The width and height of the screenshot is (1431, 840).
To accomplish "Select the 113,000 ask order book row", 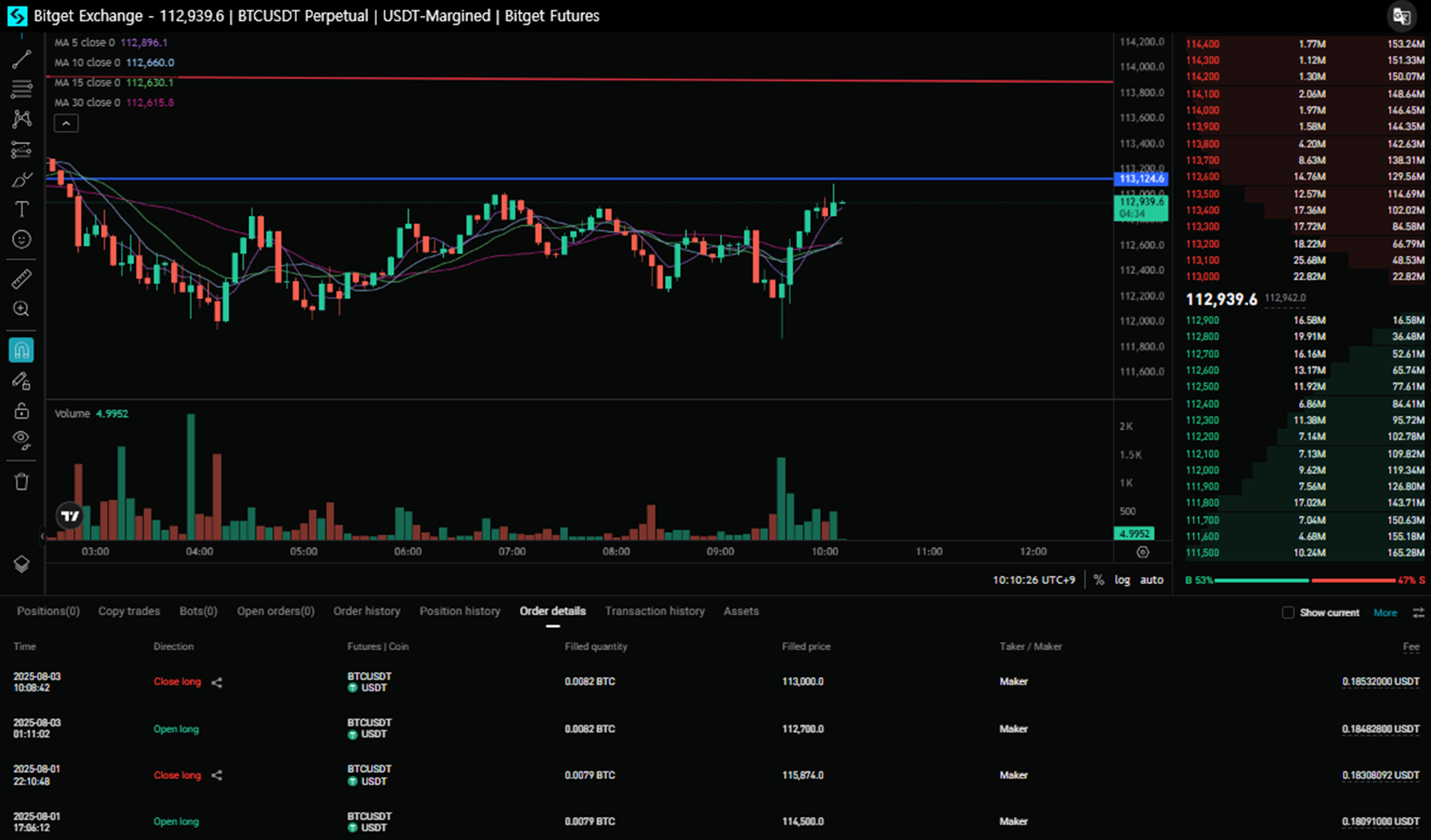I will [1305, 277].
